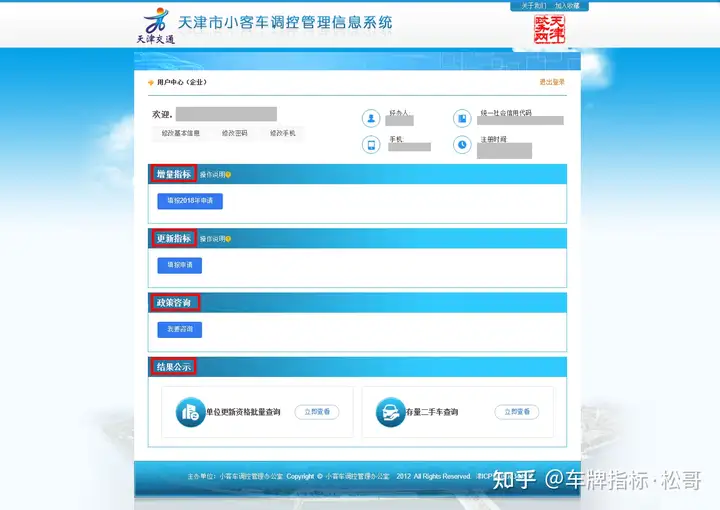The width and height of the screenshot is (720, 510).
Task: Click the Tianjin Jiaotong logo
Action: (156, 26)
